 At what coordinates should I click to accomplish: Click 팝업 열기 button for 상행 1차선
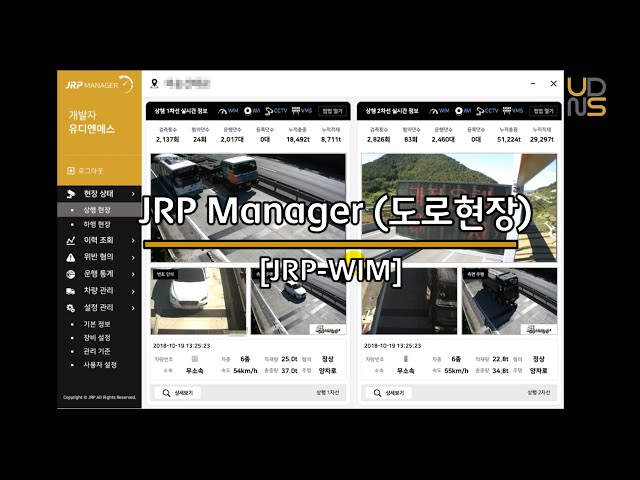click(x=333, y=111)
